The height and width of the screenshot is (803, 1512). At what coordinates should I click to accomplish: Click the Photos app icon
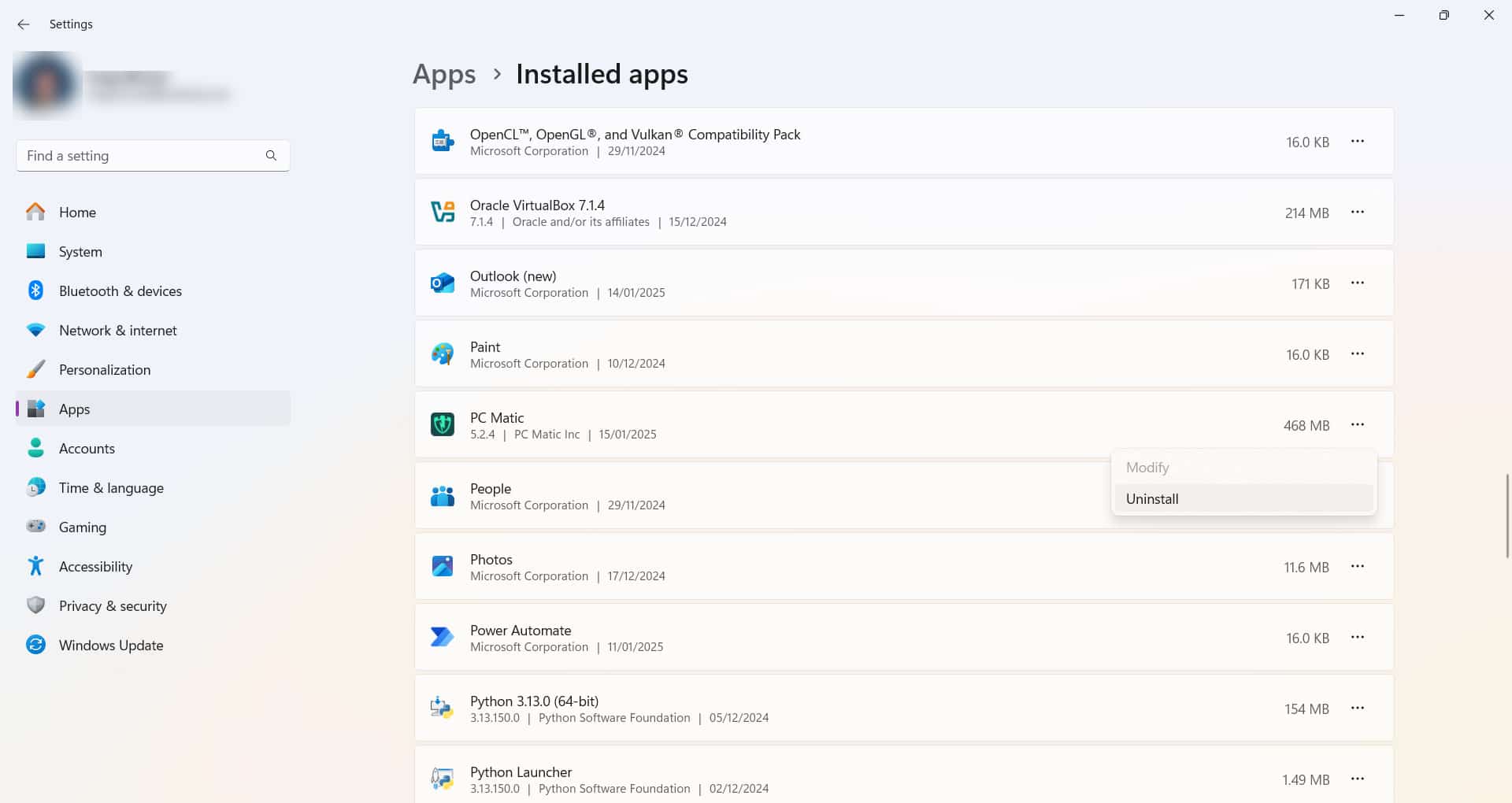point(443,566)
